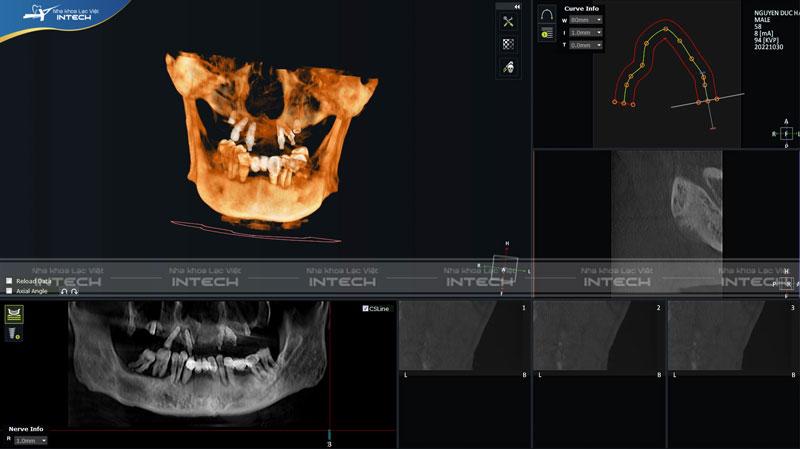Click the skull rendering icon
Screen dimensions: 800x449
508,68
